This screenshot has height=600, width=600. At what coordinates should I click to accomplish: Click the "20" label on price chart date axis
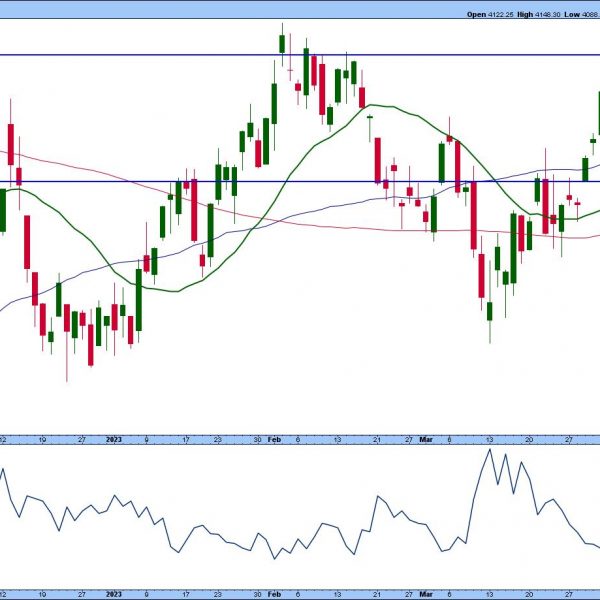point(529,440)
